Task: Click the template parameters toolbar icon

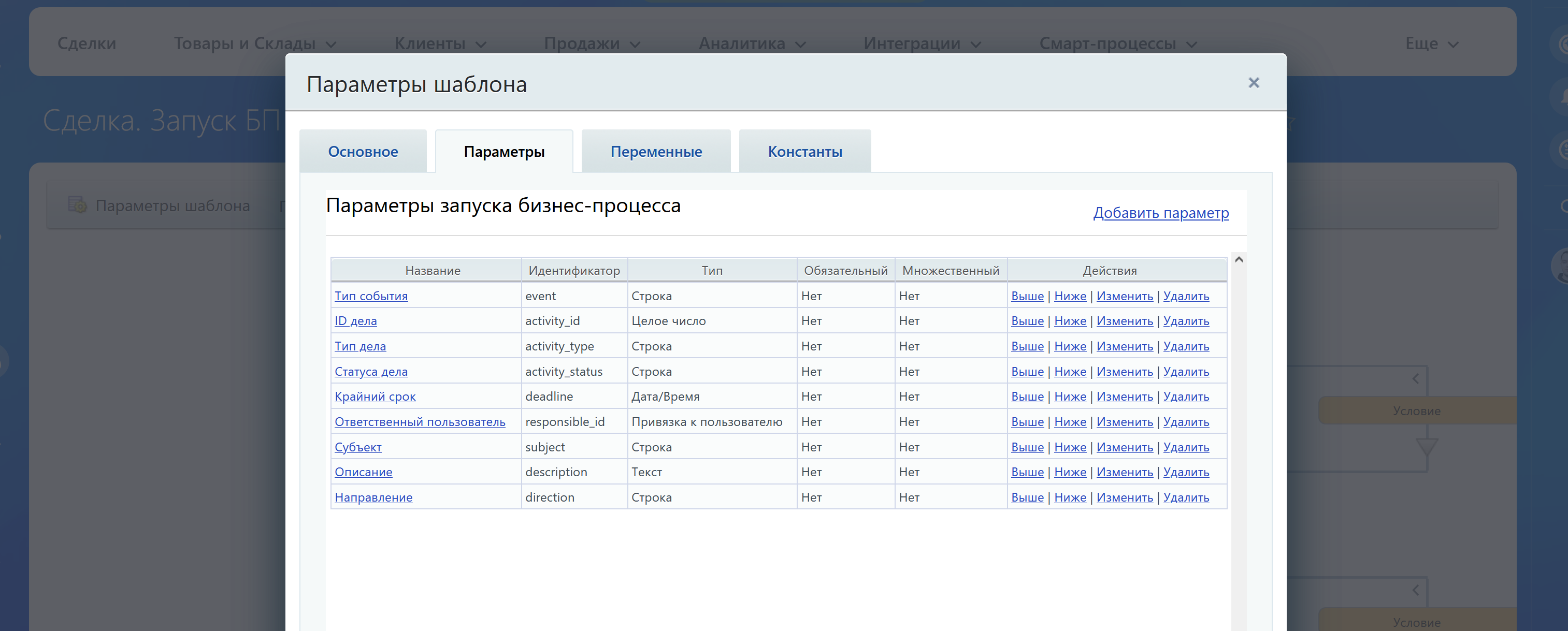Action: click(77, 205)
